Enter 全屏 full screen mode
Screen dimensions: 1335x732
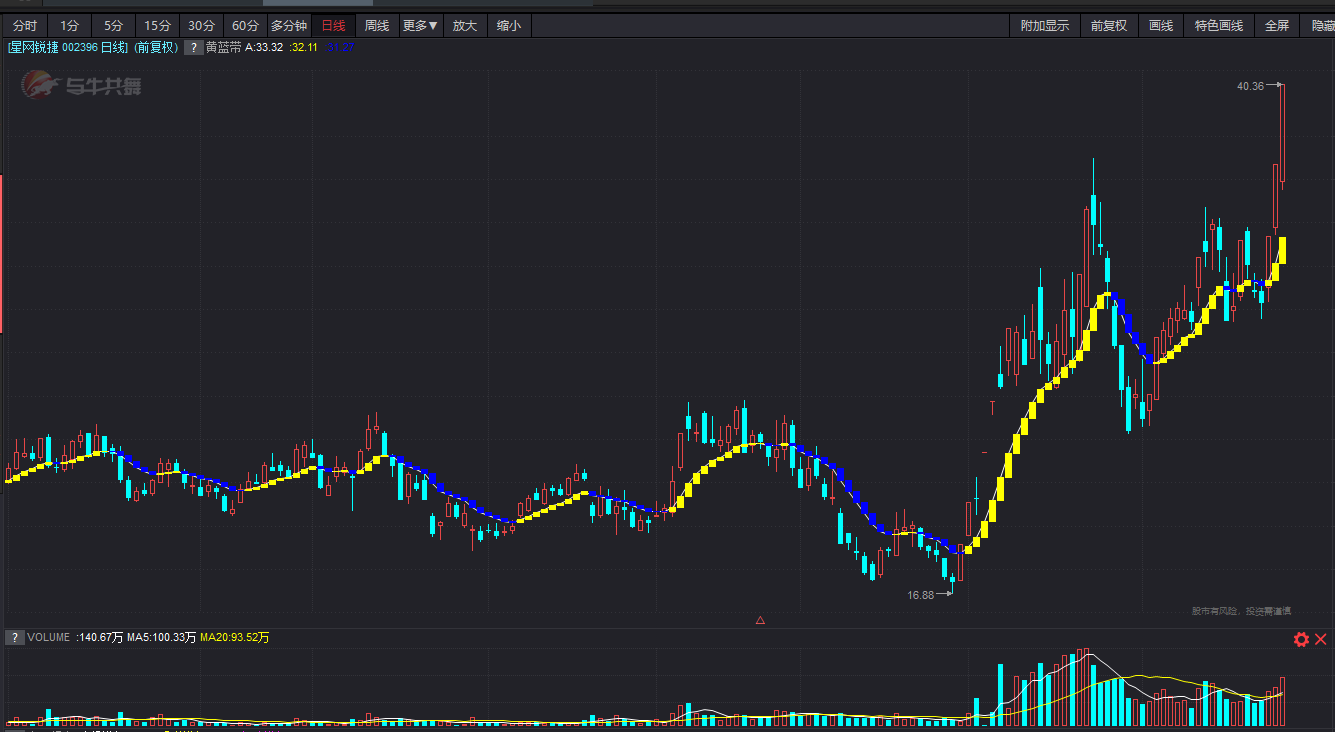tap(1277, 26)
